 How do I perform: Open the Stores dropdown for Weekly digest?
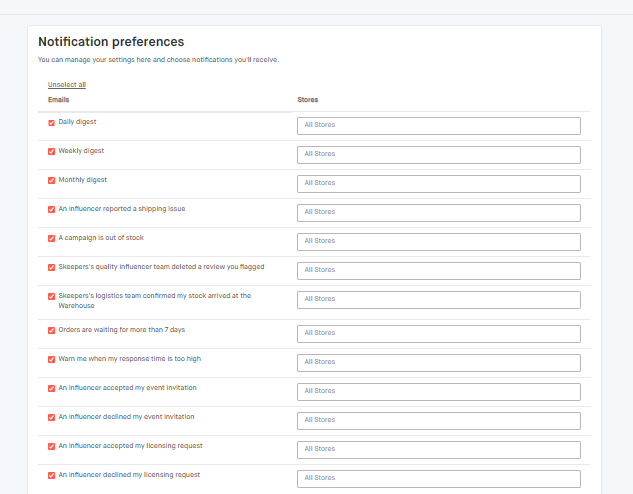(x=438, y=155)
